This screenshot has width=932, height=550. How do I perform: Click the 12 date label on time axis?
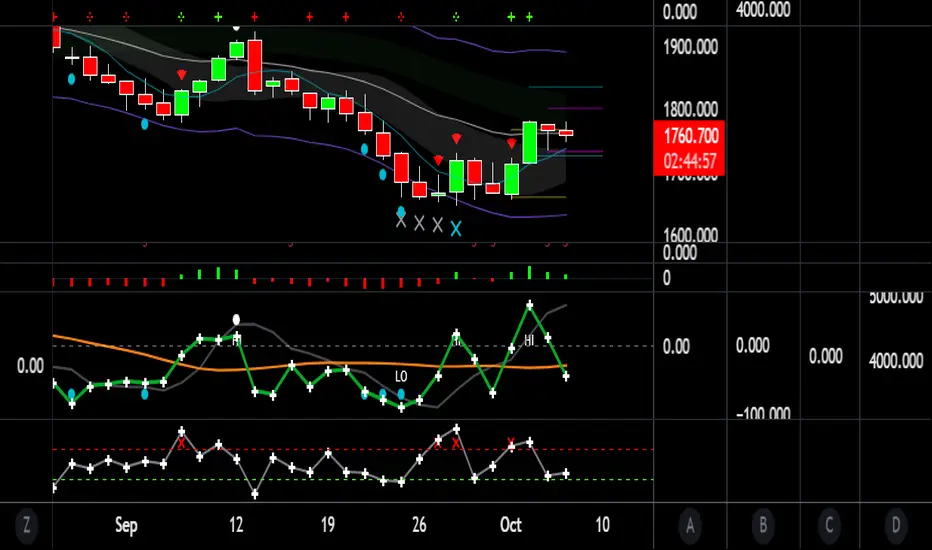pyautogui.click(x=237, y=525)
